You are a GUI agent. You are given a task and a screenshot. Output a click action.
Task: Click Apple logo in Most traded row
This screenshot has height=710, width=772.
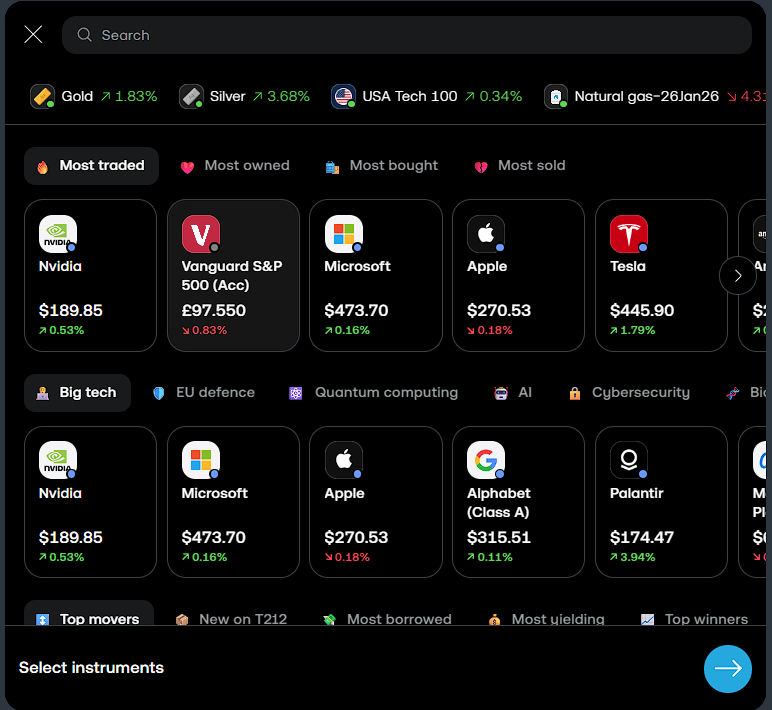pyautogui.click(x=486, y=234)
